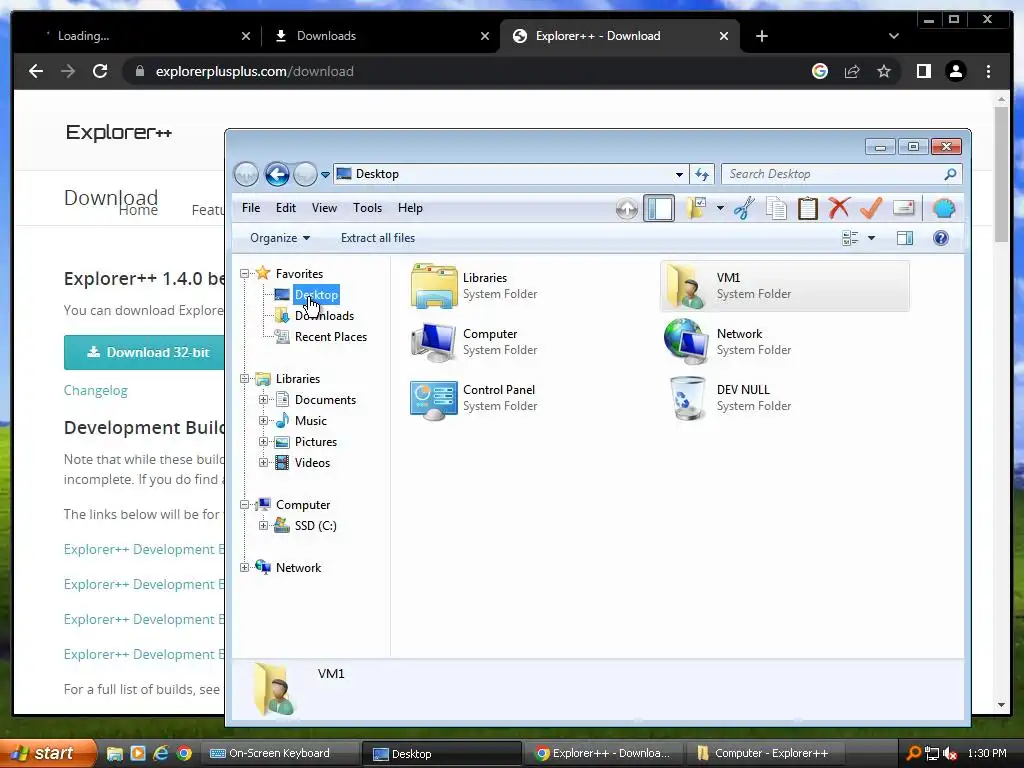Toggle the preview pane button
This screenshot has width=1024, height=768.
click(x=905, y=238)
